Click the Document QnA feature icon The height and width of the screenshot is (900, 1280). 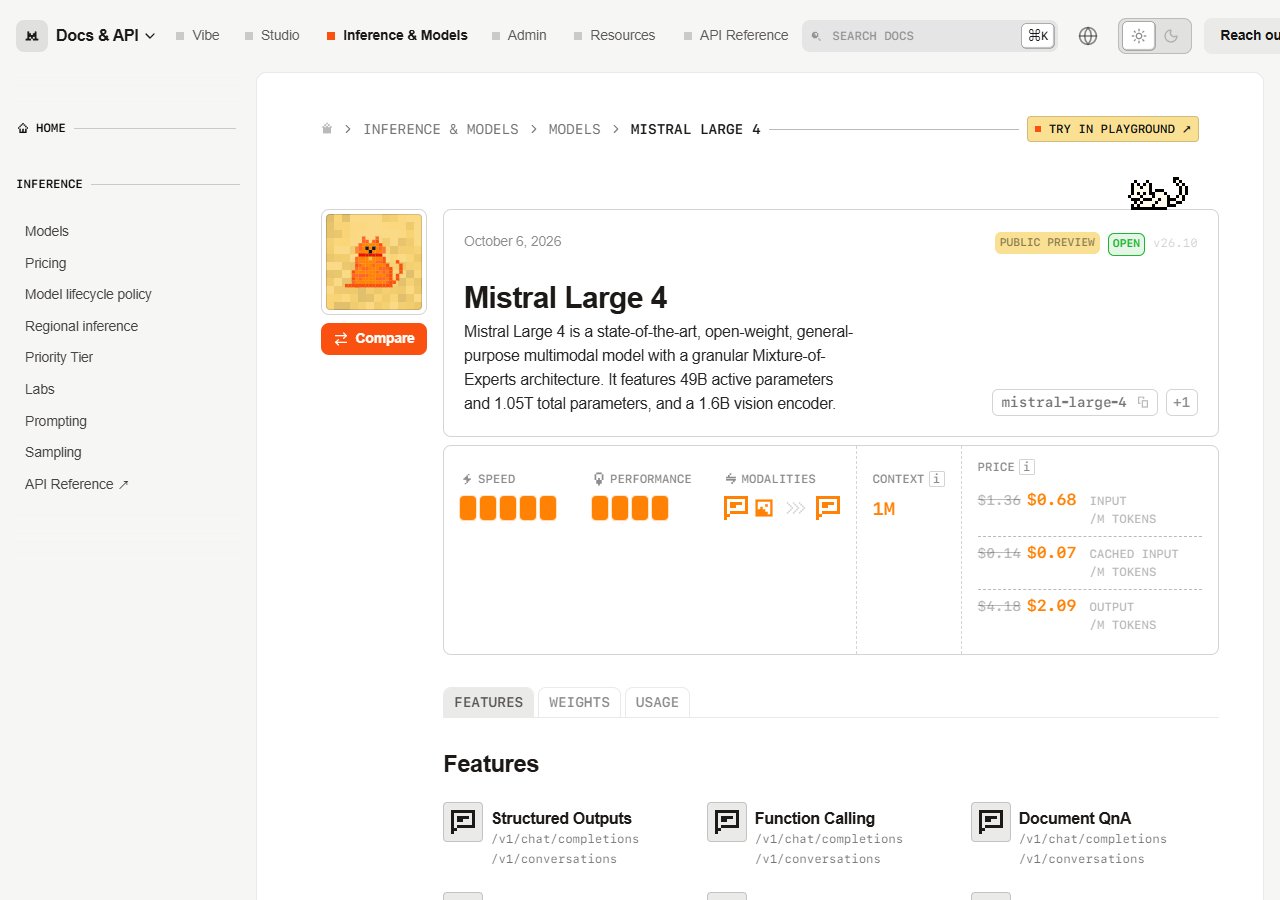tap(991, 821)
